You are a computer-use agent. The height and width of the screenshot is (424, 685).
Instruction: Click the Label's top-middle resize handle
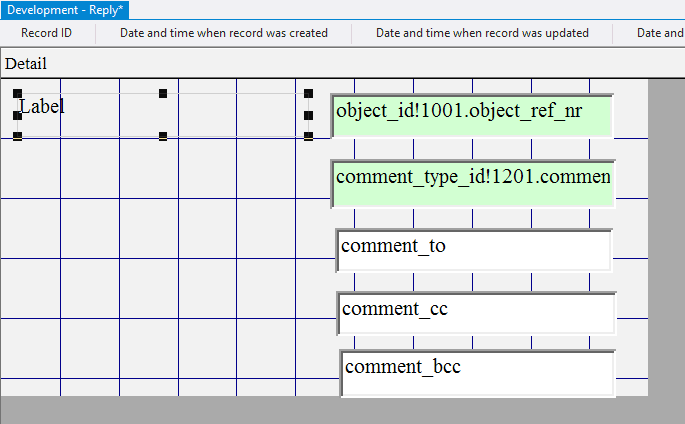[x=163, y=94]
